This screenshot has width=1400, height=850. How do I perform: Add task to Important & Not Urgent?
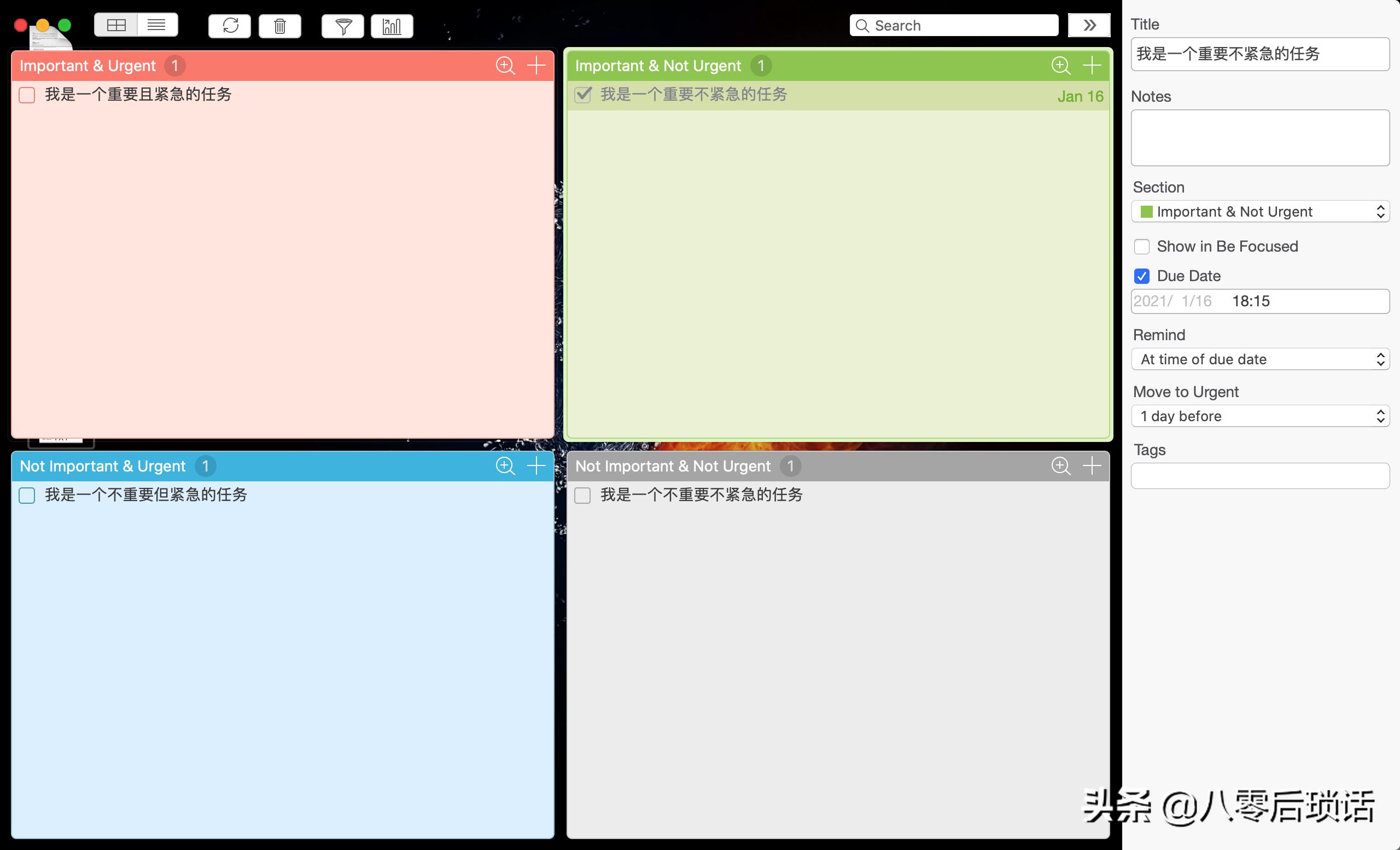[x=1092, y=66]
